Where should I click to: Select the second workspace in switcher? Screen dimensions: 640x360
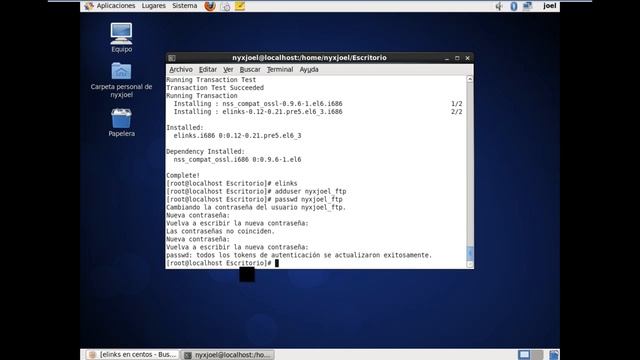pos(537,355)
